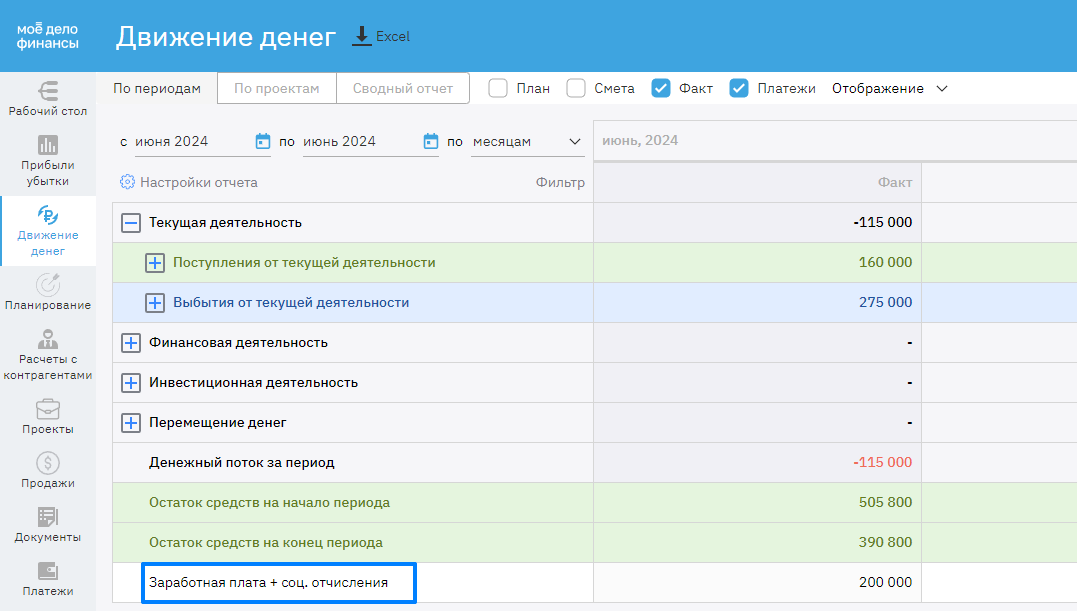Open Документы section in the sidebar
Screen dimensions: 1077x611
pos(48,517)
